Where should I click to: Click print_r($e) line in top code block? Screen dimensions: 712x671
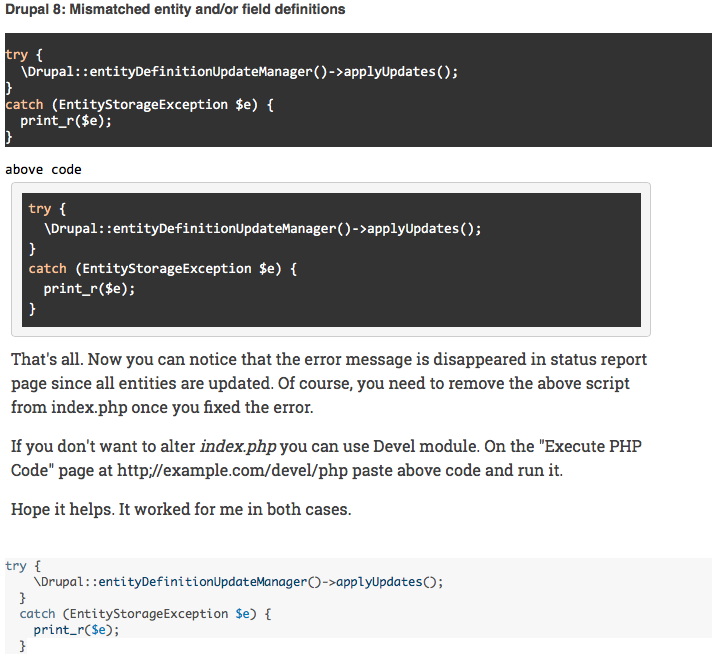click(66, 121)
